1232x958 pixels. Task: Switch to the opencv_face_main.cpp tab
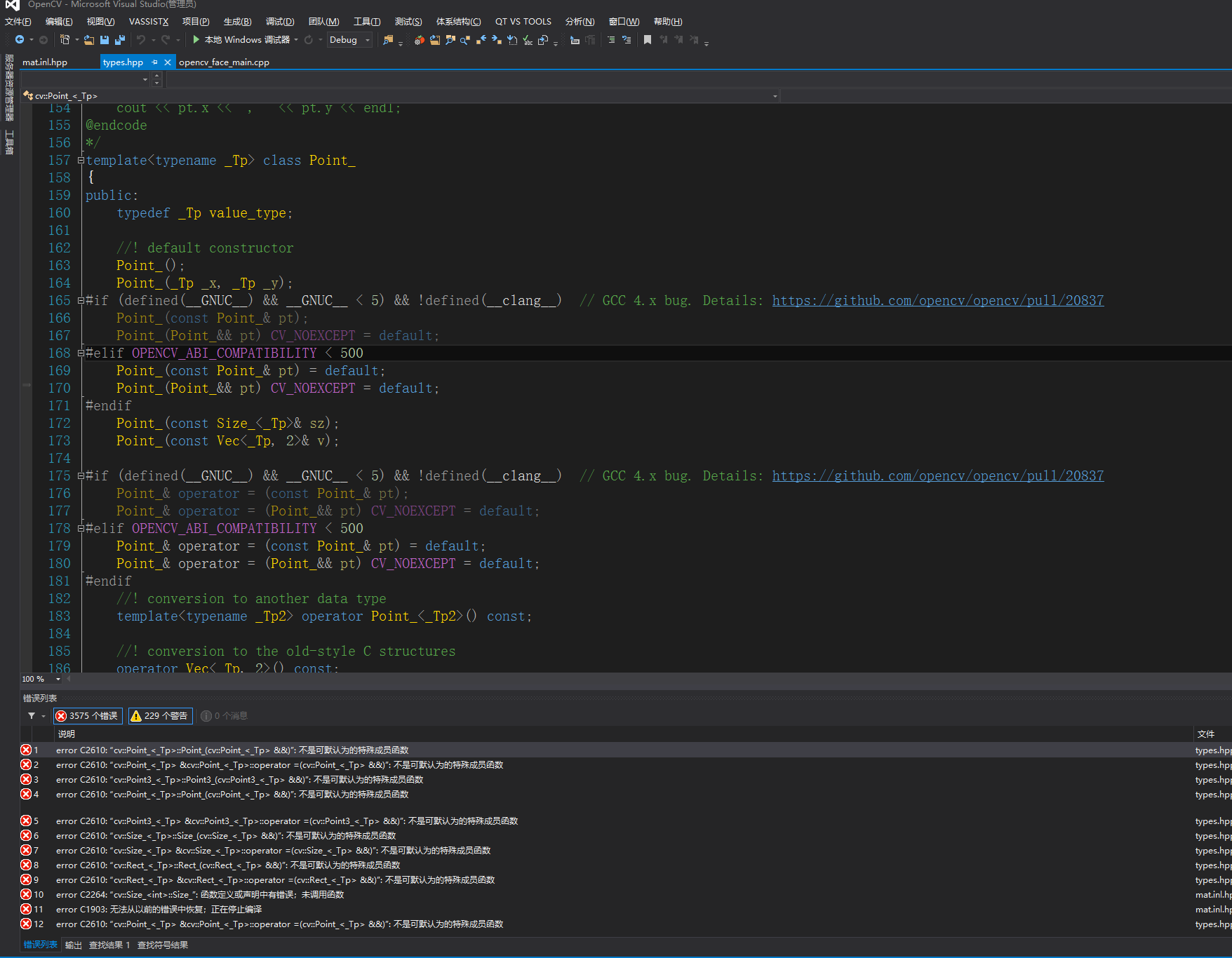pos(224,62)
